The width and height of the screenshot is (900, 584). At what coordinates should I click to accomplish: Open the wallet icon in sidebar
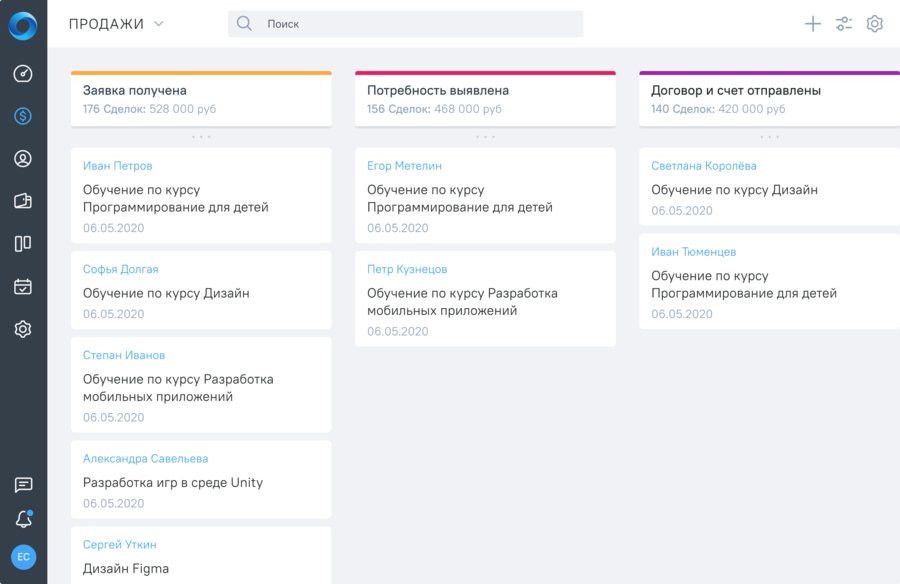click(23, 201)
